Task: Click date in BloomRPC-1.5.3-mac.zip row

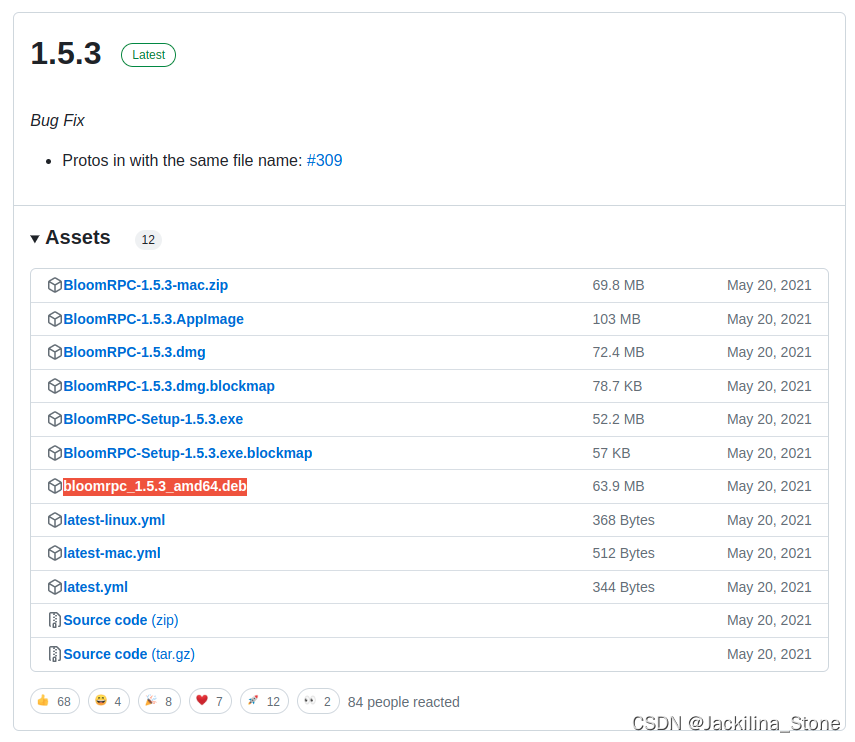Action: click(769, 285)
